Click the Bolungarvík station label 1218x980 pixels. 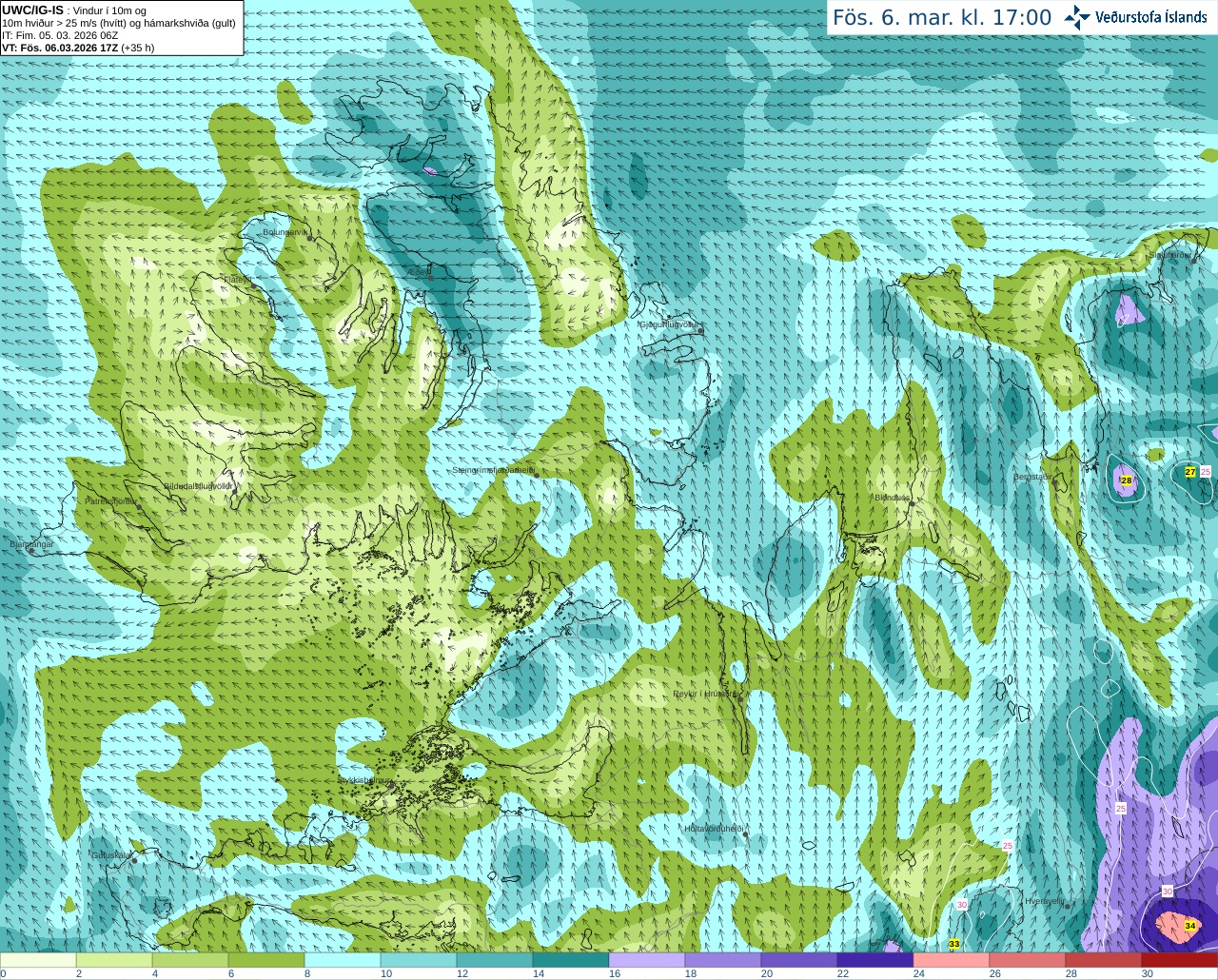click(285, 232)
